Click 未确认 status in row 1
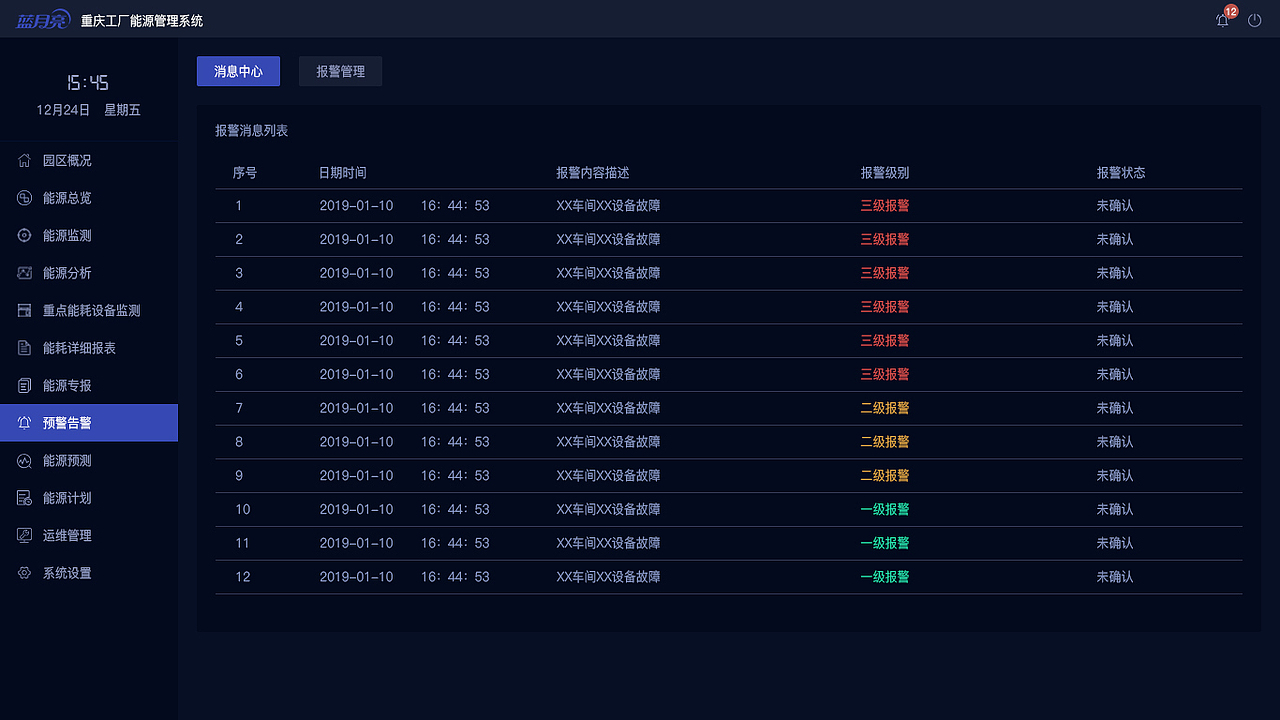 click(x=1115, y=206)
